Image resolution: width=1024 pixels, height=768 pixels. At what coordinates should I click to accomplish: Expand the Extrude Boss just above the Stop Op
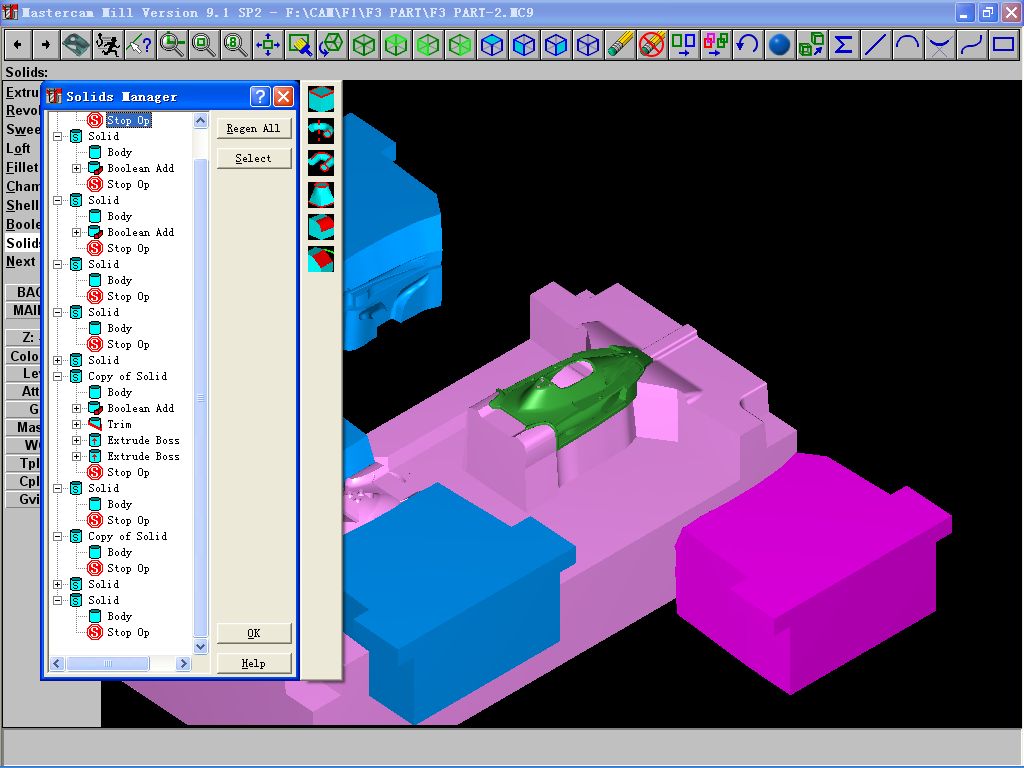[76, 456]
